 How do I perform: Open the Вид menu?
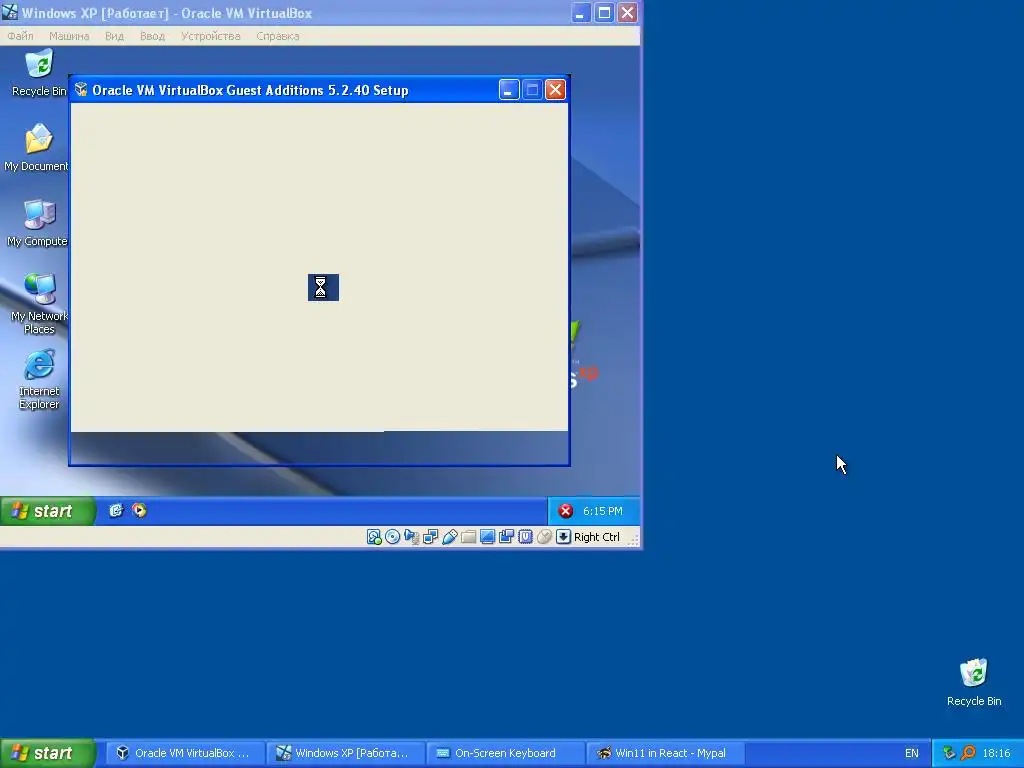coord(114,36)
